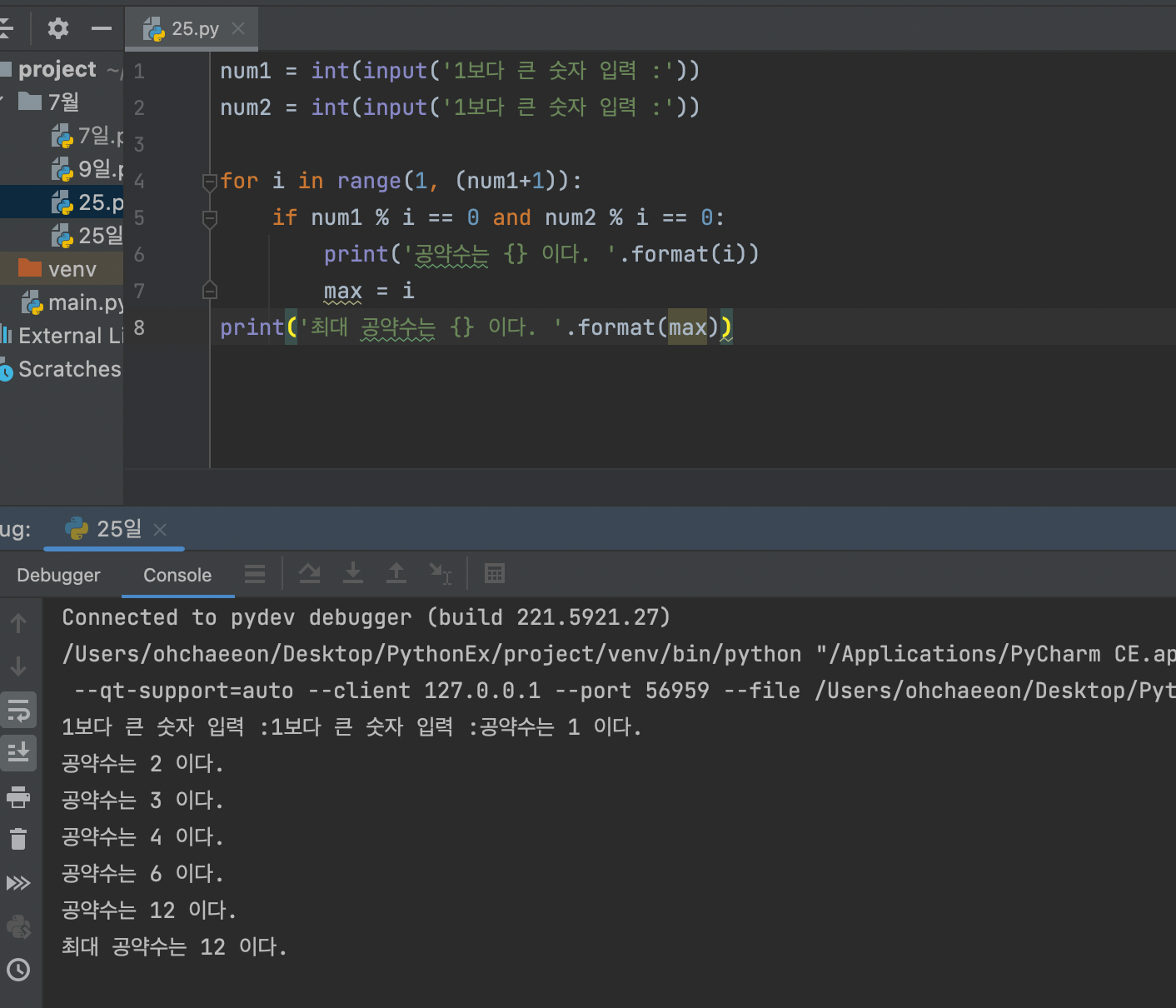This screenshot has height=1008, width=1176.
Task: Click the Run to Cursor debug icon
Action: 440,573
